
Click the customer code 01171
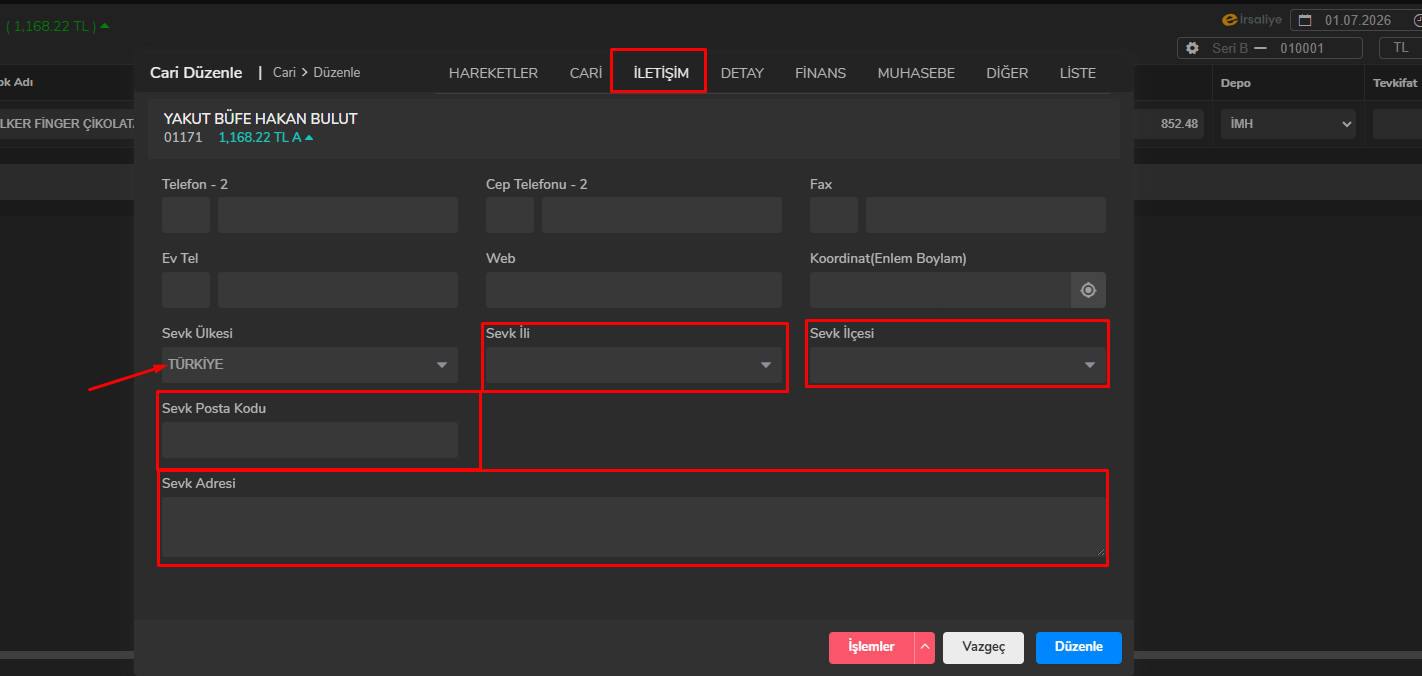(x=183, y=138)
